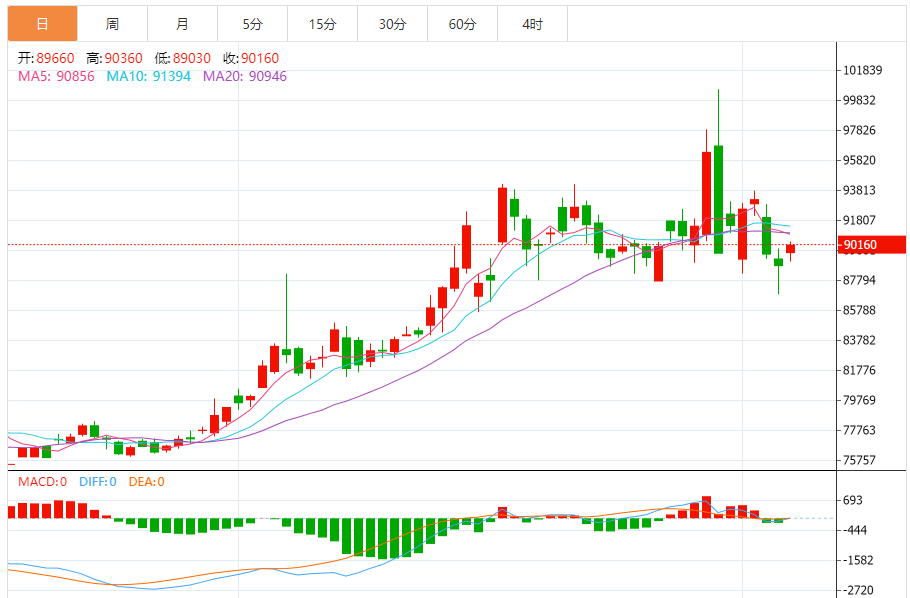Show the 30分 interval chart
This screenshot has height=598, width=910.
pos(392,24)
